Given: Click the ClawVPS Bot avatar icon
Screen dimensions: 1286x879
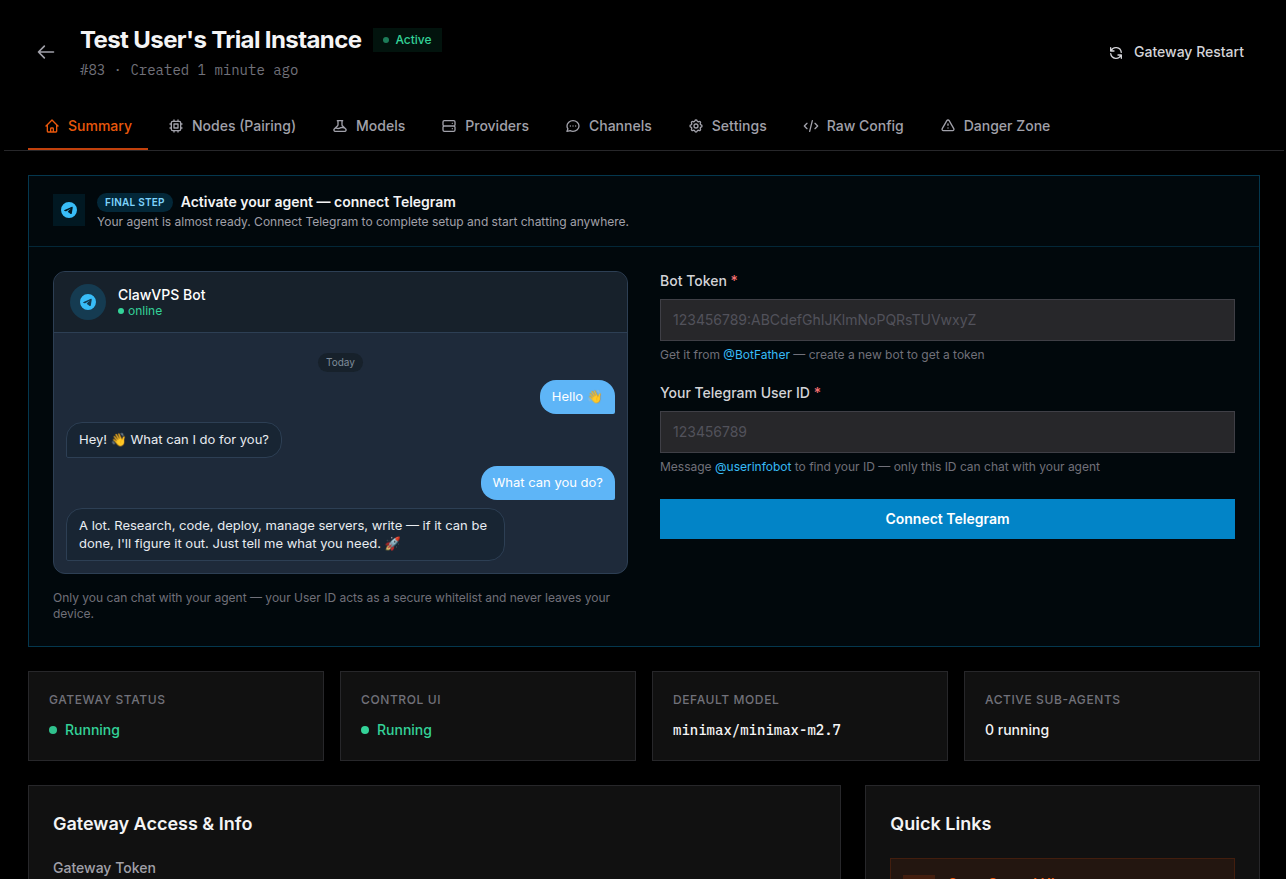Looking at the screenshot, I should (88, 302).
